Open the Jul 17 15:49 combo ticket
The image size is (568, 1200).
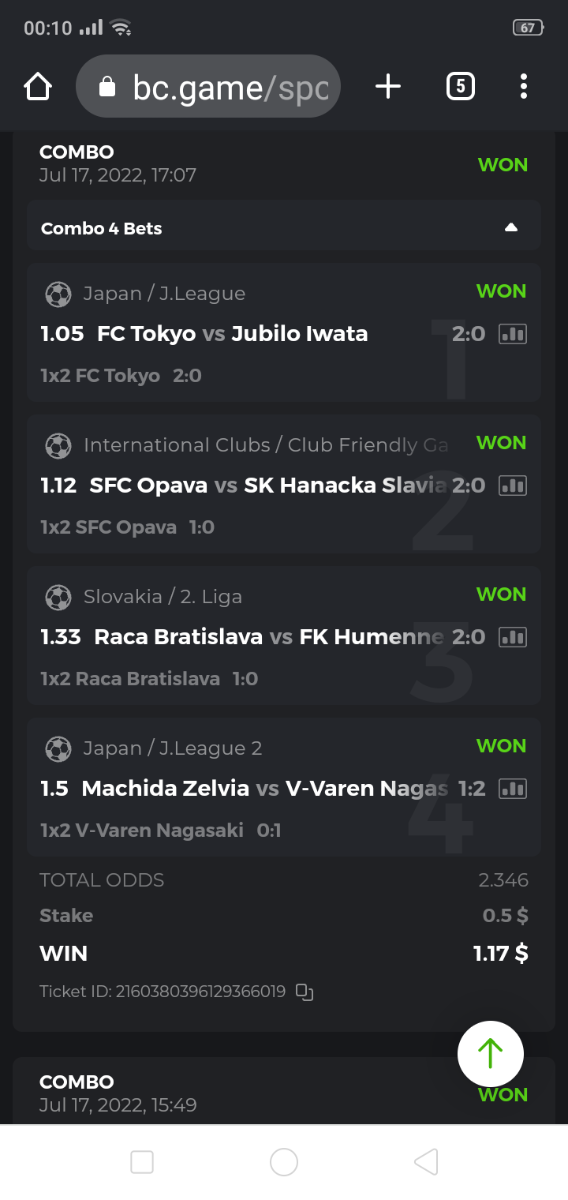tap(284, 1092)
